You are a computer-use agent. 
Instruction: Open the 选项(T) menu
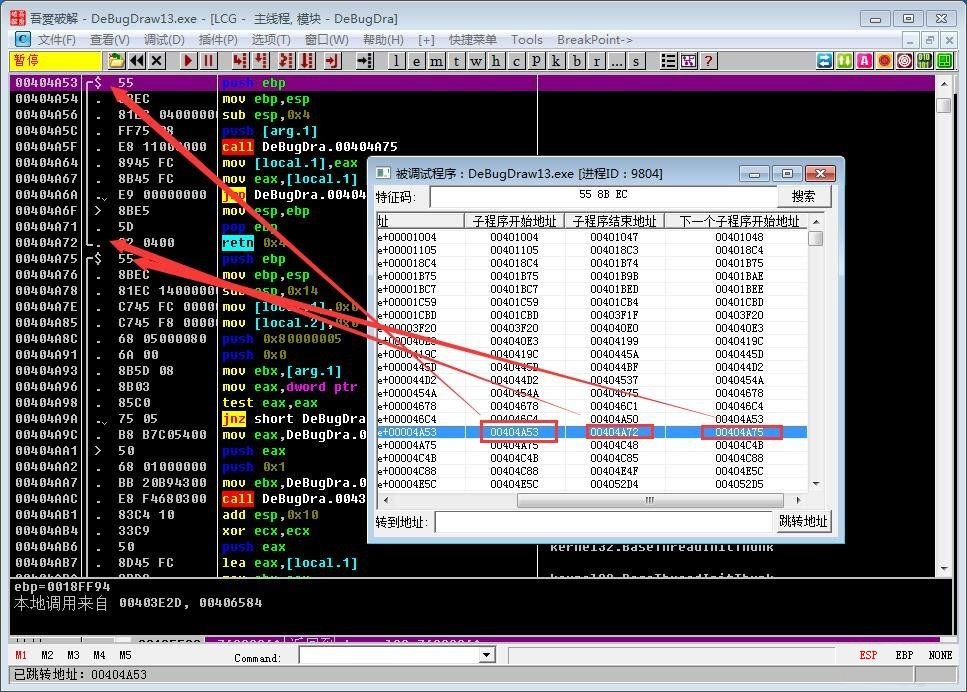(x=271, y=39)
